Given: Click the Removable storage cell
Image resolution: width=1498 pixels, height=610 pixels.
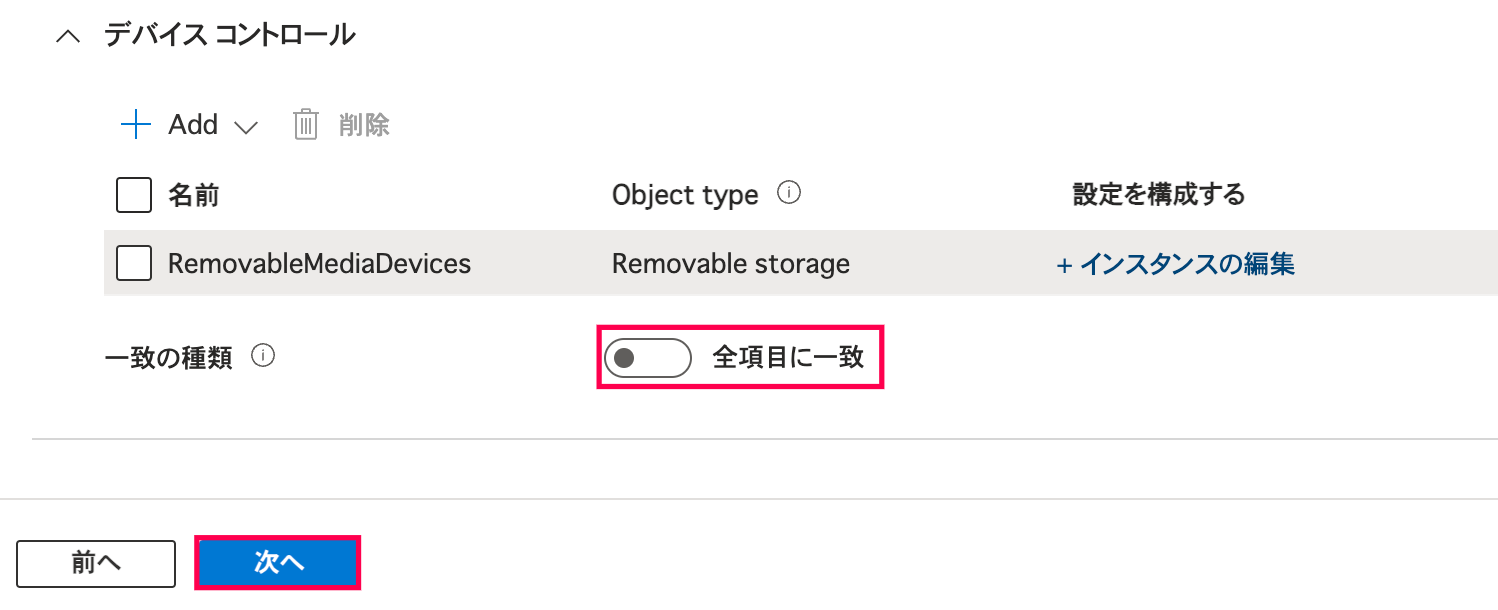Looking at the screenshot, I should coord(731,264).
